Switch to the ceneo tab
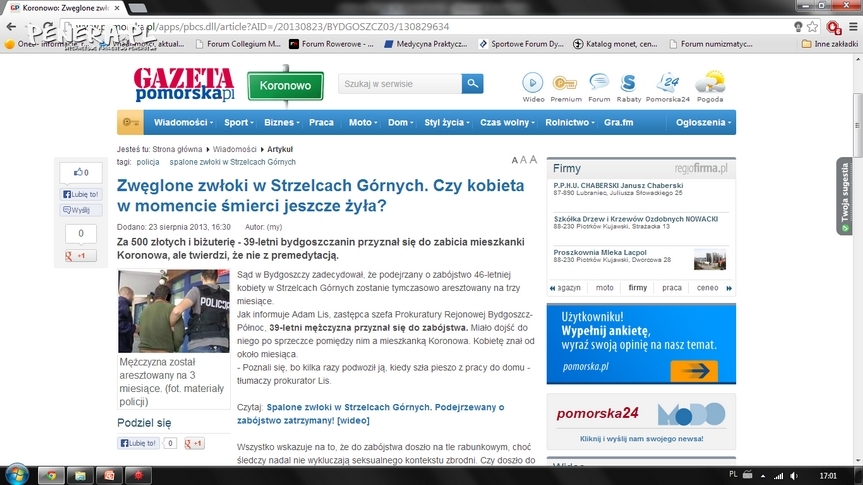The height and width of the screenshot is (485, 863). [707, 287]
